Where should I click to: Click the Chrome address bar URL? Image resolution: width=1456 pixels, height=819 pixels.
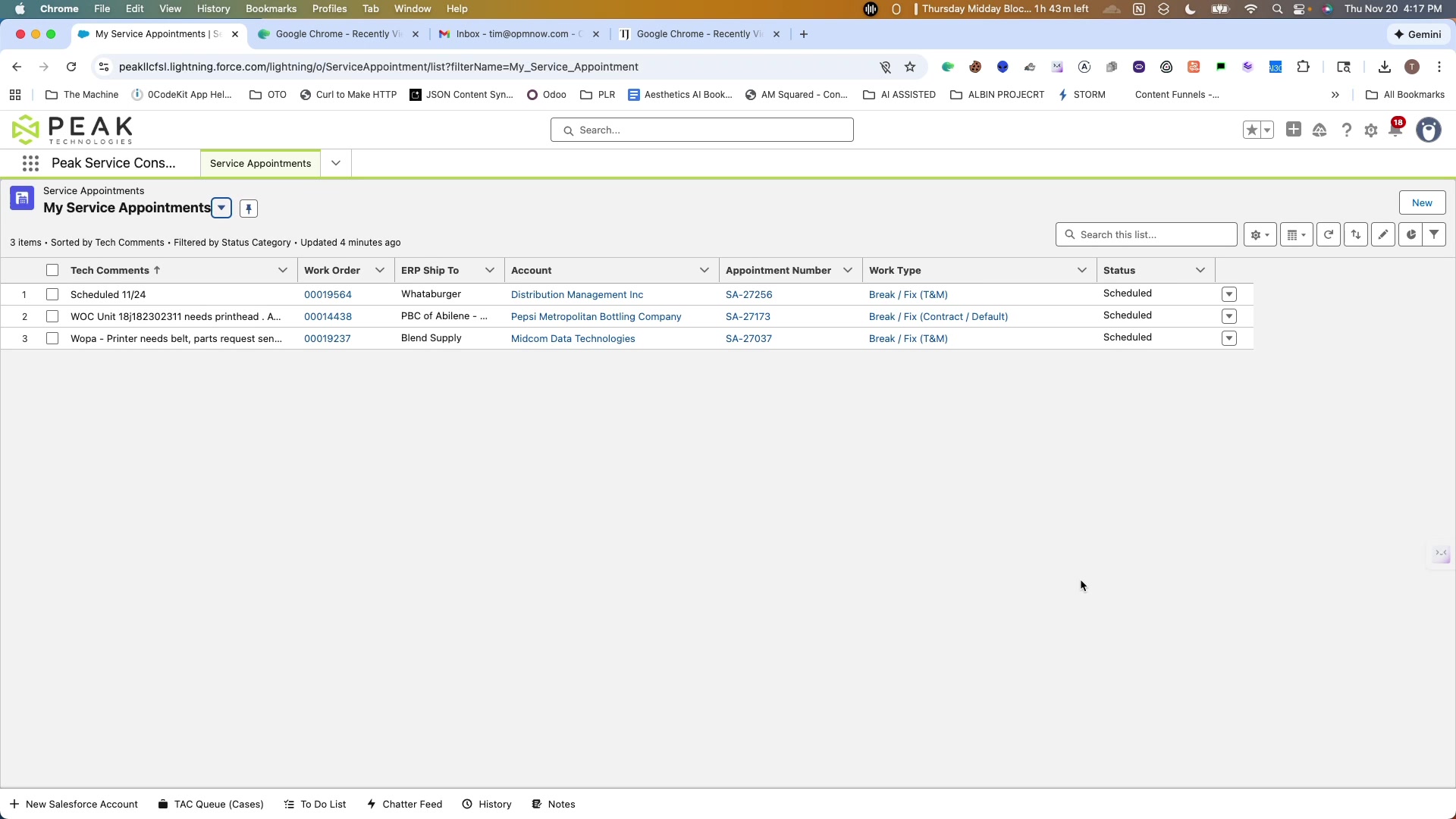378,67
